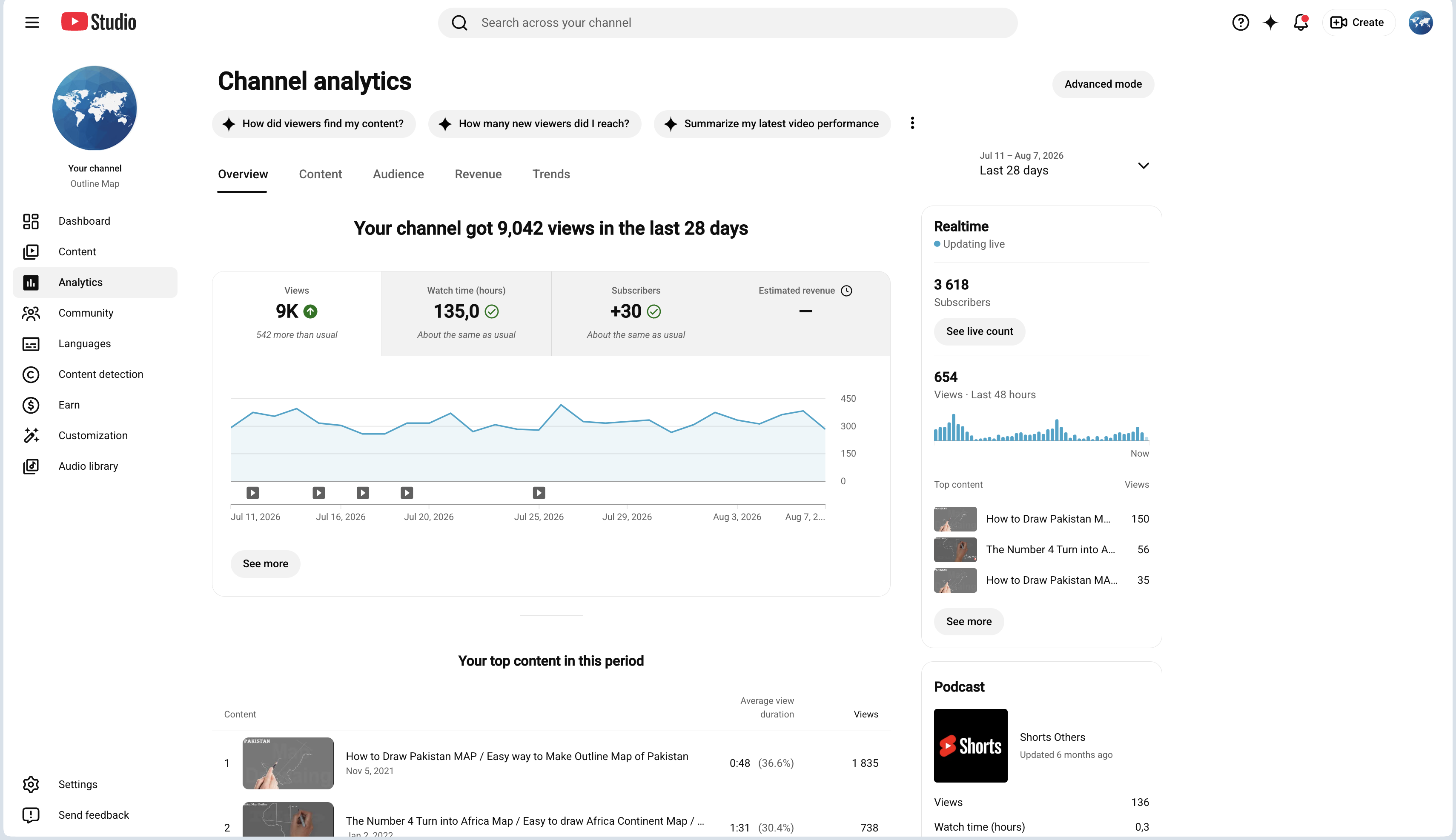Open realtime thumbnail with 150 views
Image resolution: width=1456 pixels, height=840 pixels.
pyautogui.click(x=956, y=519)
